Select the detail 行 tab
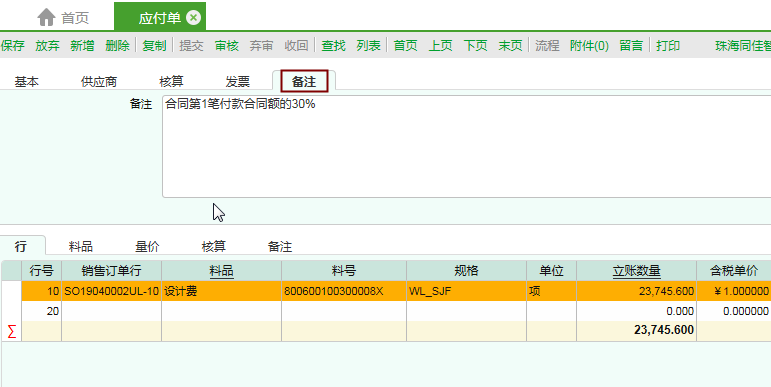The image size is (771, 387). pos(21,246)
